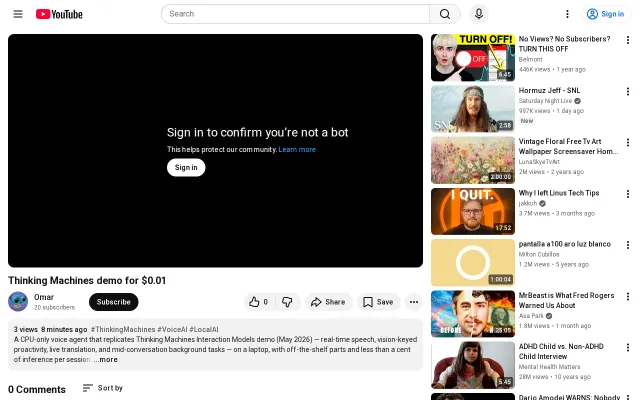The image size is (640, 400).
Task: Start voice search with microphone icon
Action: coord(479,14)
